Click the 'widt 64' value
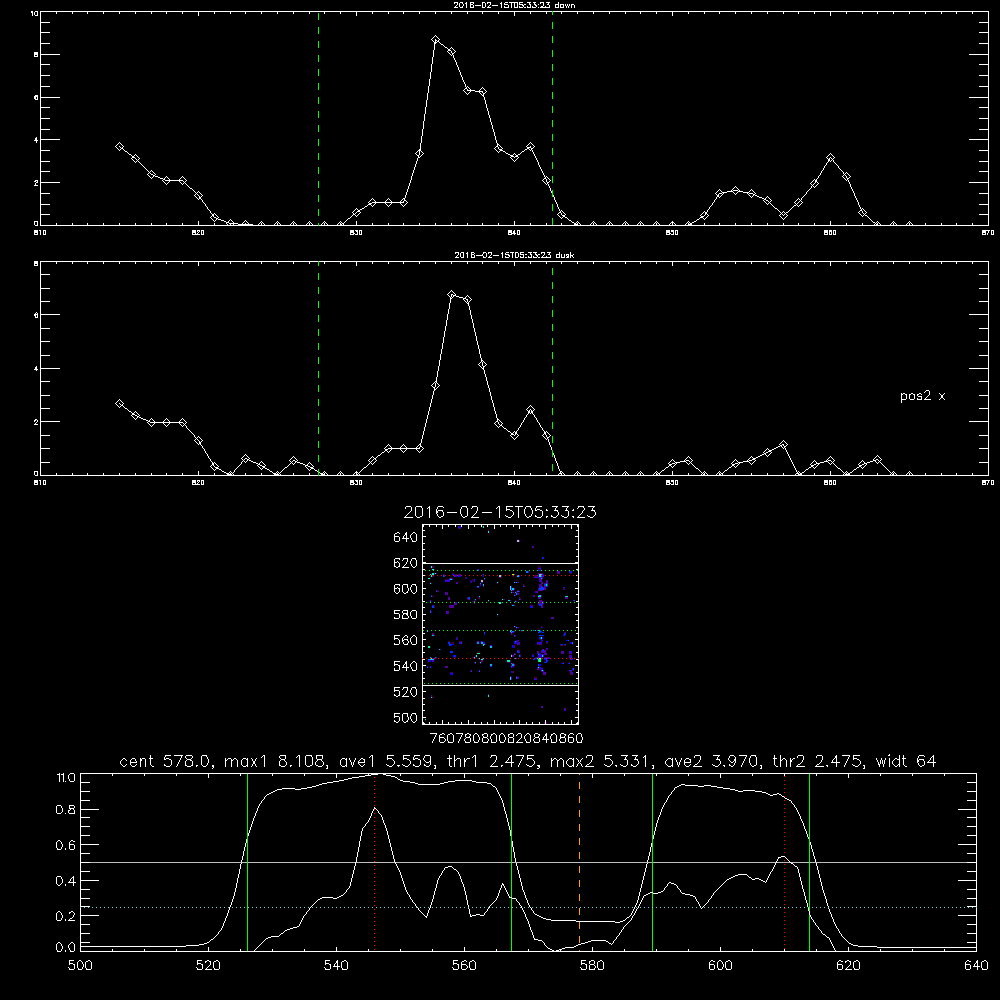 (906, 761)
